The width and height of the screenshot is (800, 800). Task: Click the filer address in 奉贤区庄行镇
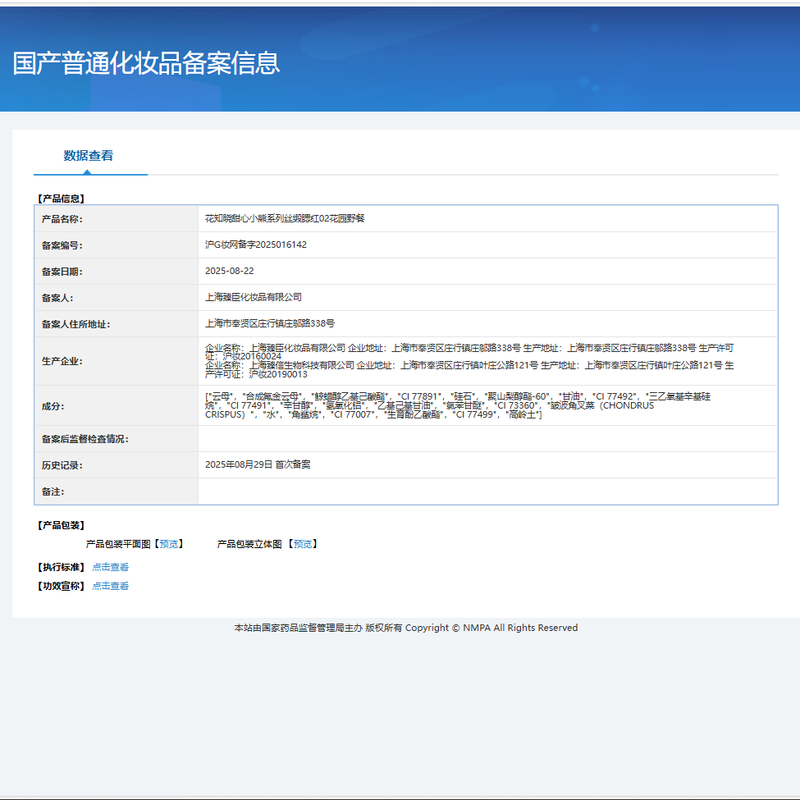(269, 324)
